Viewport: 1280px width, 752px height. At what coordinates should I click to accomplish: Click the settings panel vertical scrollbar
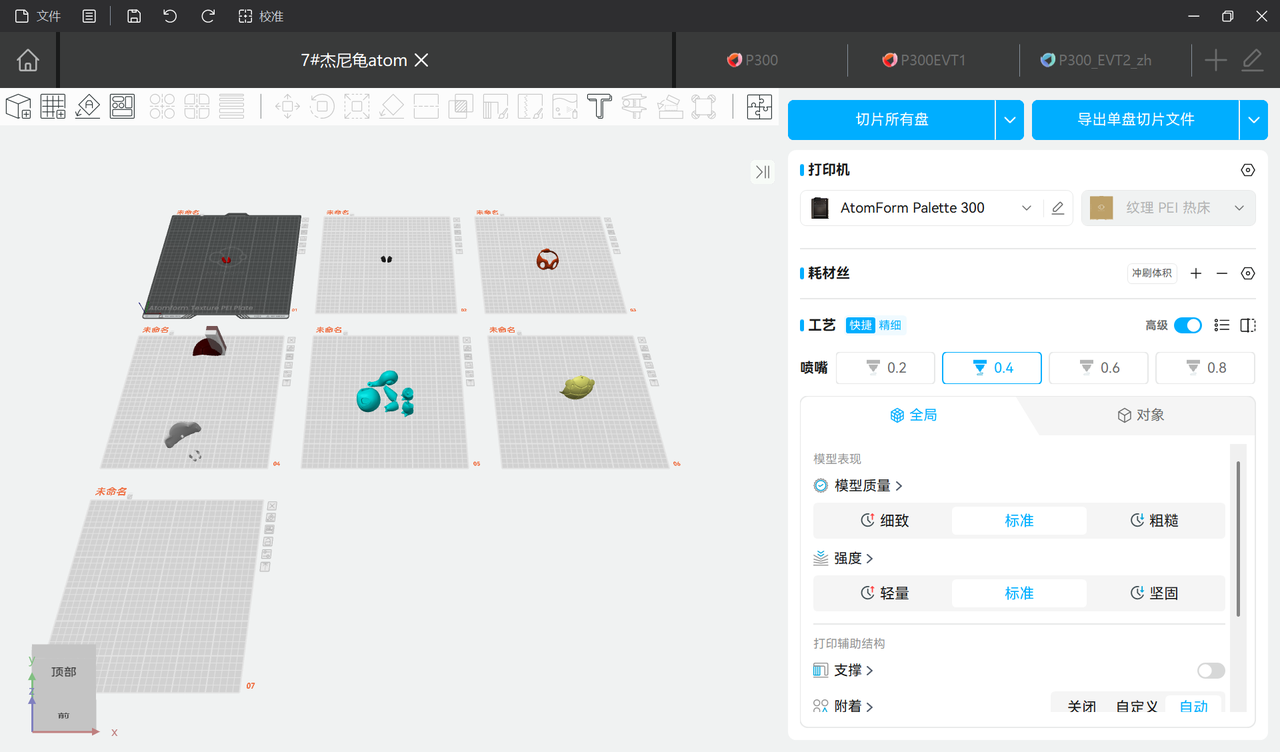[1239, 538]
